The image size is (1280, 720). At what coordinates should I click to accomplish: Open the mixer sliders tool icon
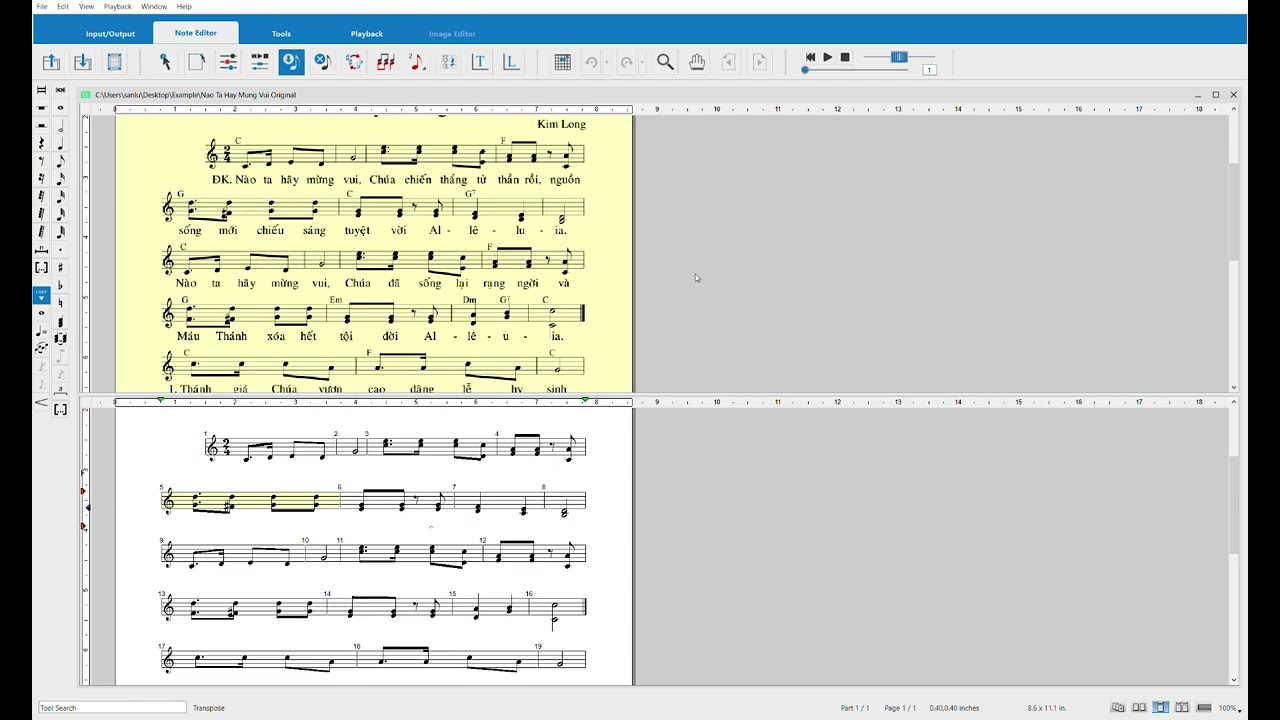click(228, 62)
